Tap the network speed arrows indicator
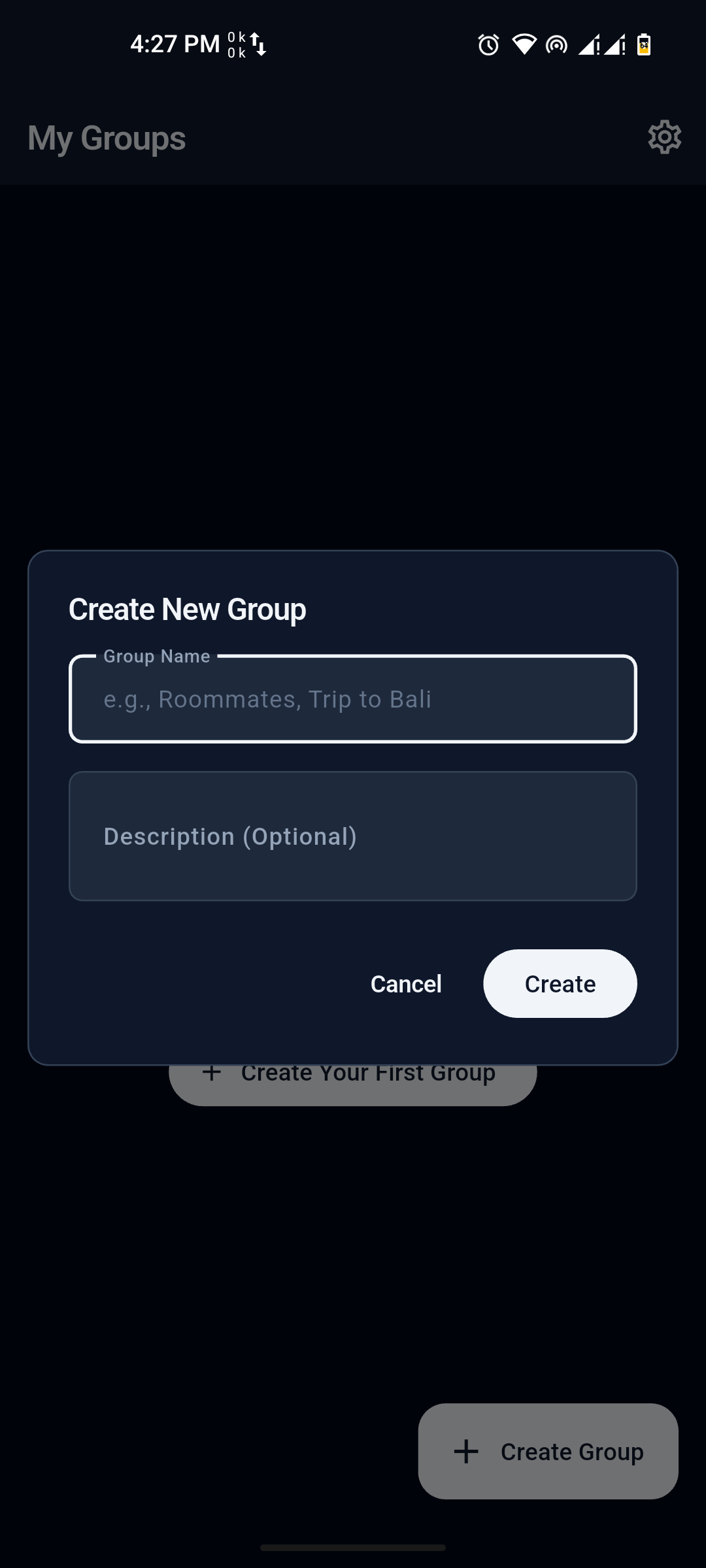The height and width of the screenshot is (1568, 706). tap(259, 44)
